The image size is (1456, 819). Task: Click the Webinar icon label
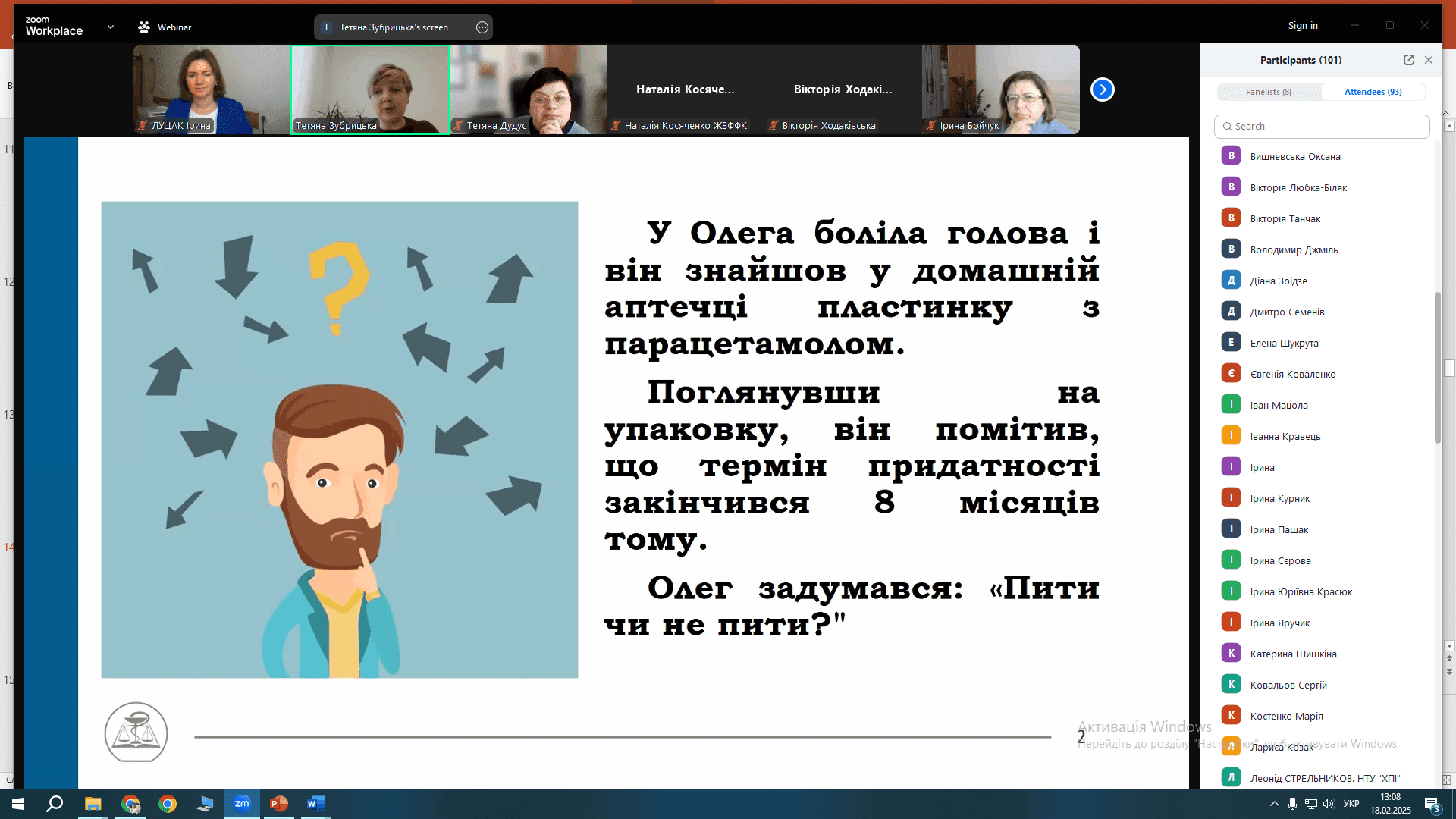[165, 27]
